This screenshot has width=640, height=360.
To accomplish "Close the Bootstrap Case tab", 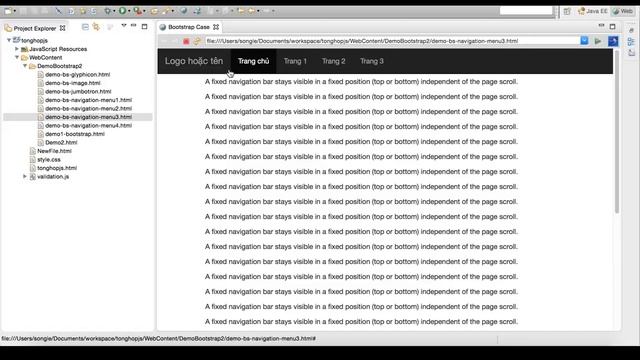I will pyautogui.click(x=216, y=27).
